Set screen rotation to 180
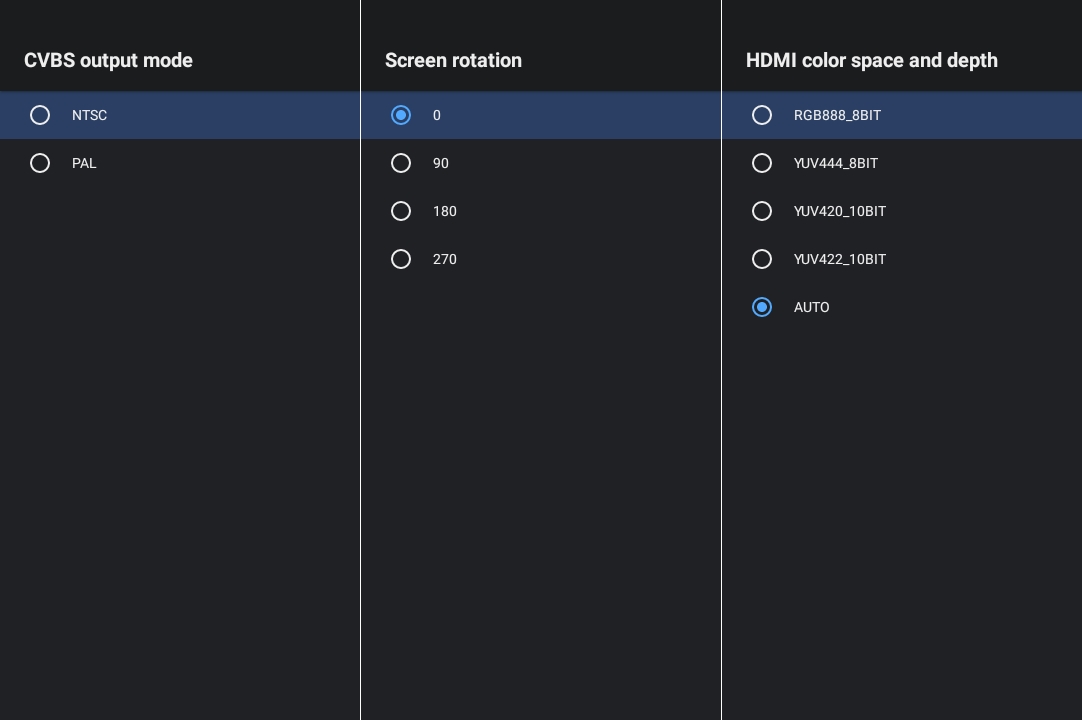Screen dimensions: 1082x720 pyautogui.click(x=401, y=211)
